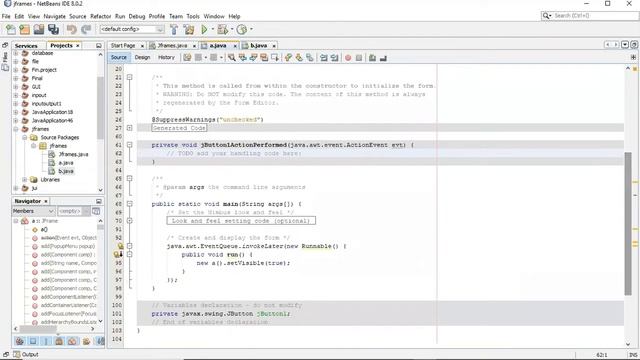640x360 pixels.
Task: Collapse the main method fold on line 68
Action: (x=129, y=204)
